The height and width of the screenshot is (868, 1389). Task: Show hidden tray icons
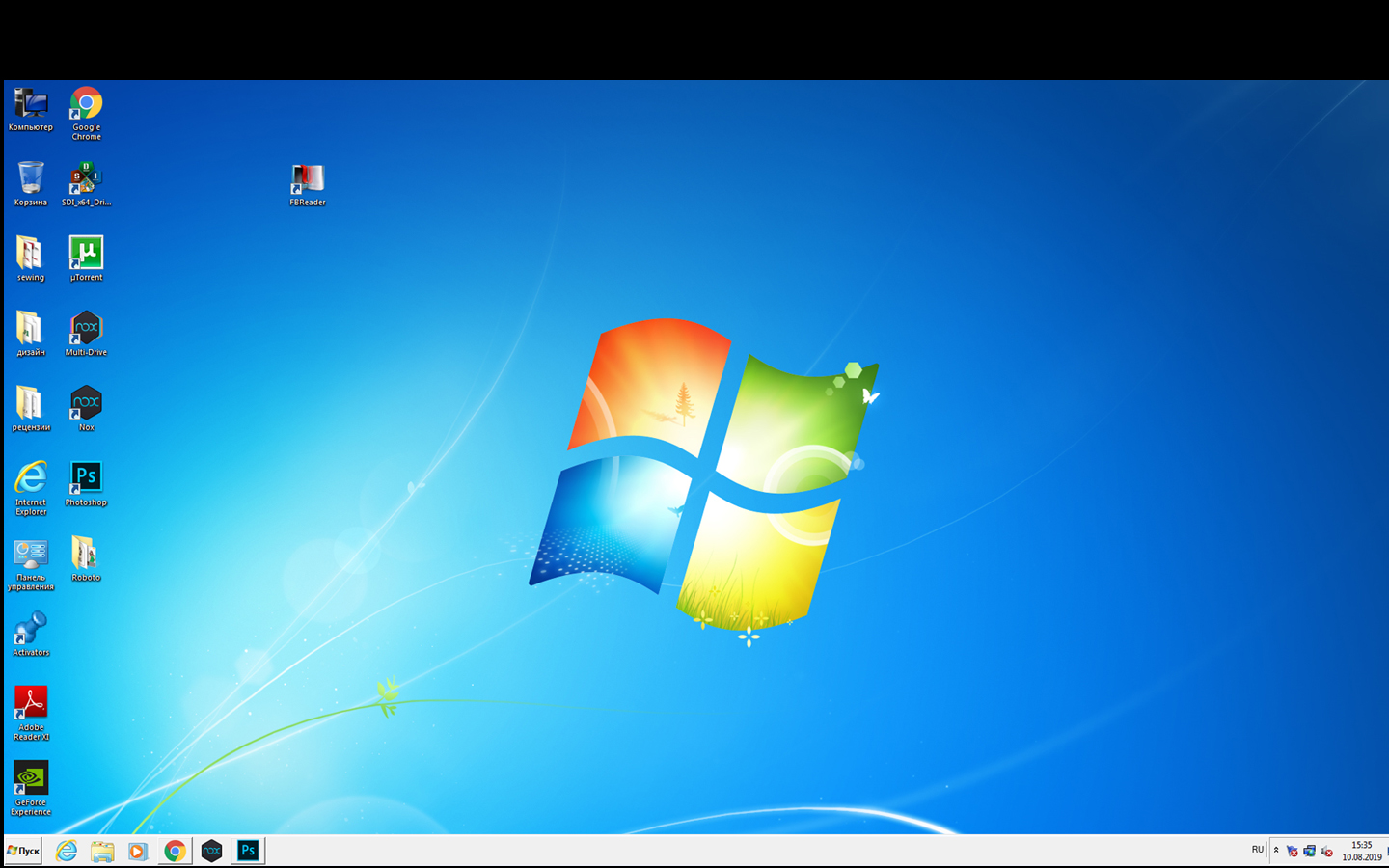coord(1276,851)
